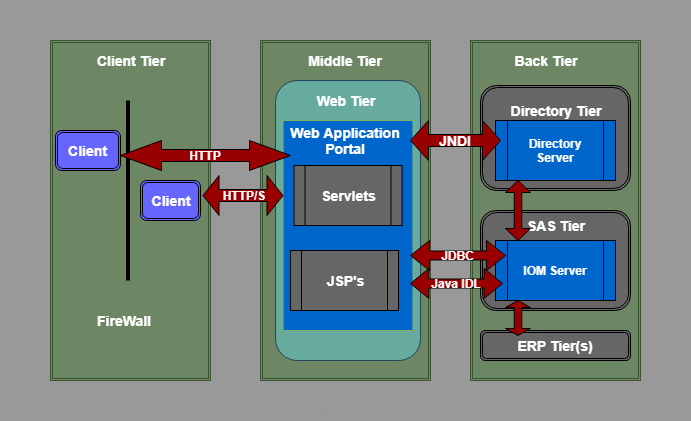The image size is (691, 421).
Task: Click the Directory Tier label
Action: pyautogui.click(x=556, y=111)
